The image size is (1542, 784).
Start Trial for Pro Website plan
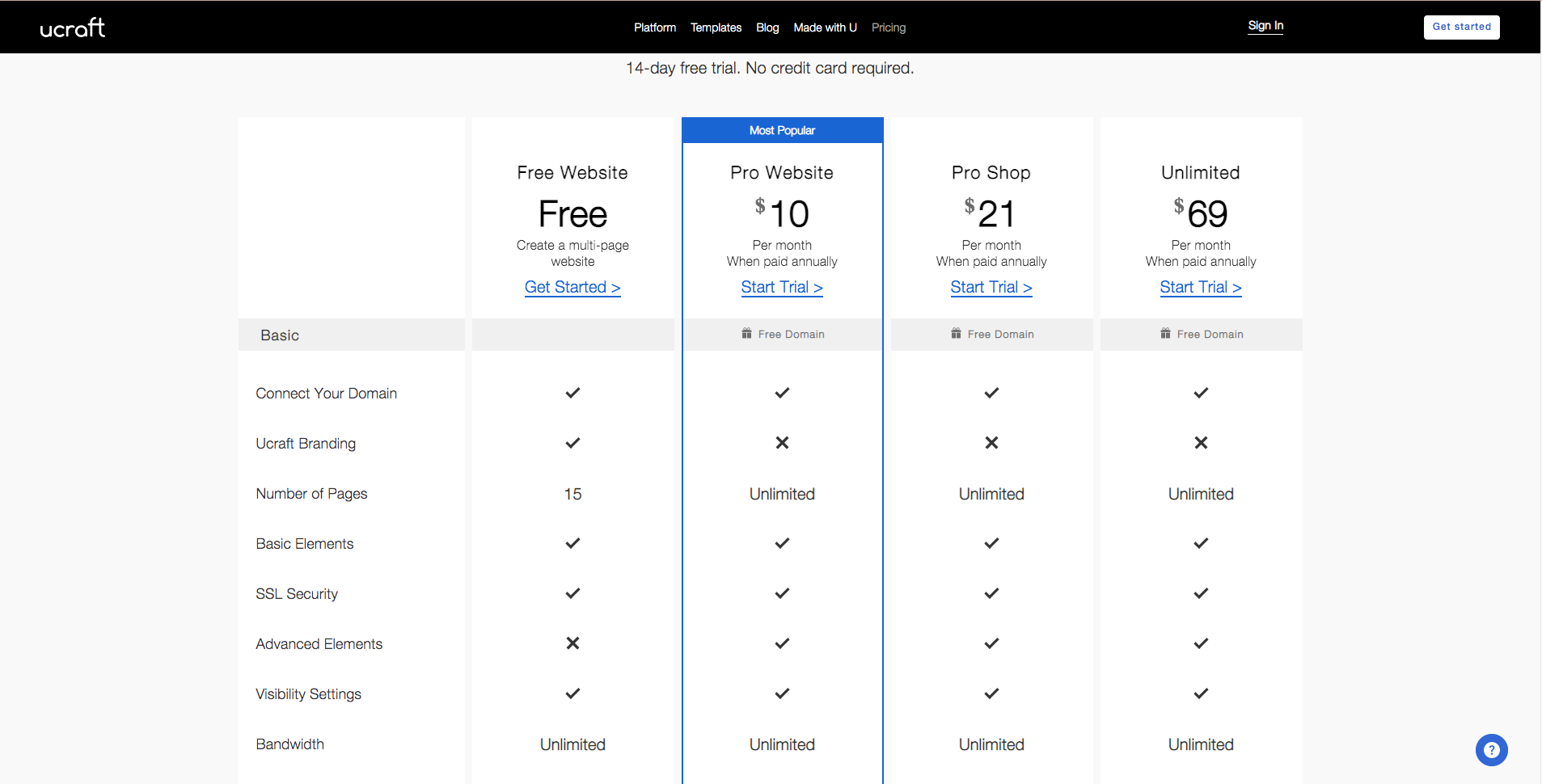click(x=782, y=288)
